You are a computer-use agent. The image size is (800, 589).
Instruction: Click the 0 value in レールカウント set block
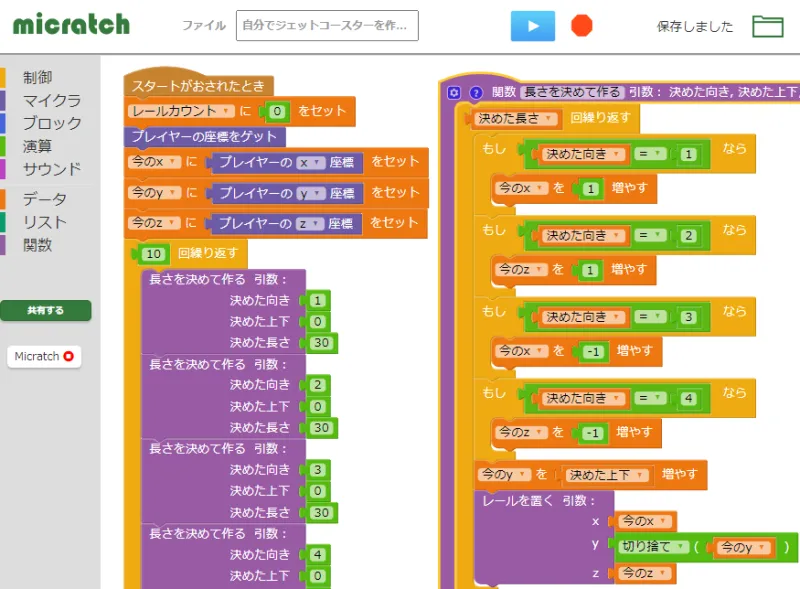coord(277,112)
